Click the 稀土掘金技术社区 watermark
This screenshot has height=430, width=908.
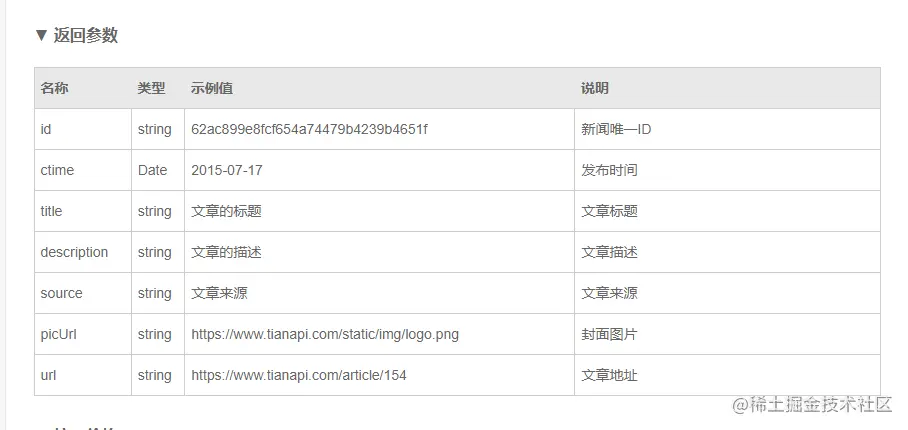click(x=811, y=405)
